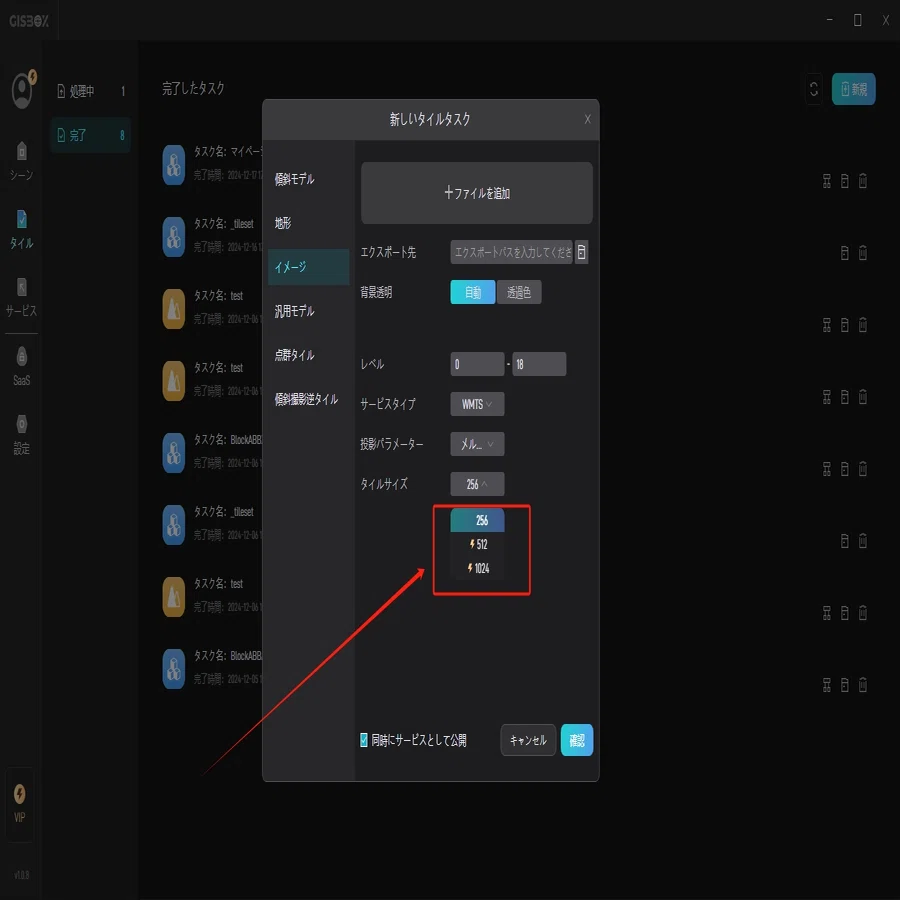
Task: Show 完了 completed tasks list
Action: (x=91, y=135)
